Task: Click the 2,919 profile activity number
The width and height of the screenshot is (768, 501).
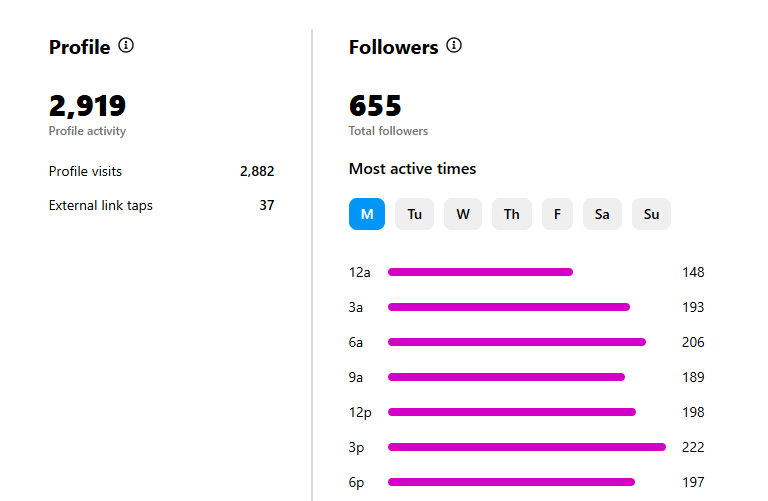Action: (x=88, y=106)
